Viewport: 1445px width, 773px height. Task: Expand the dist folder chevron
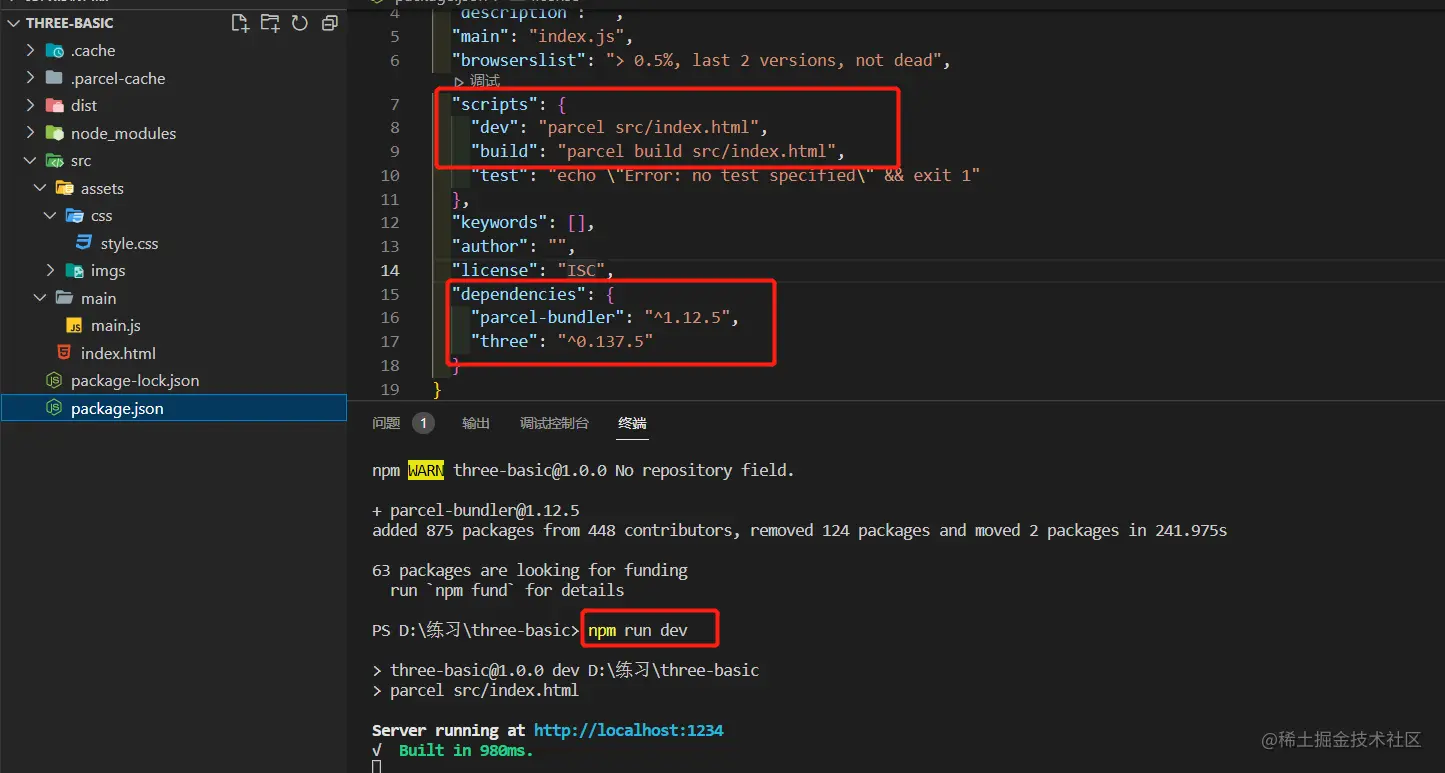[30, 106]
